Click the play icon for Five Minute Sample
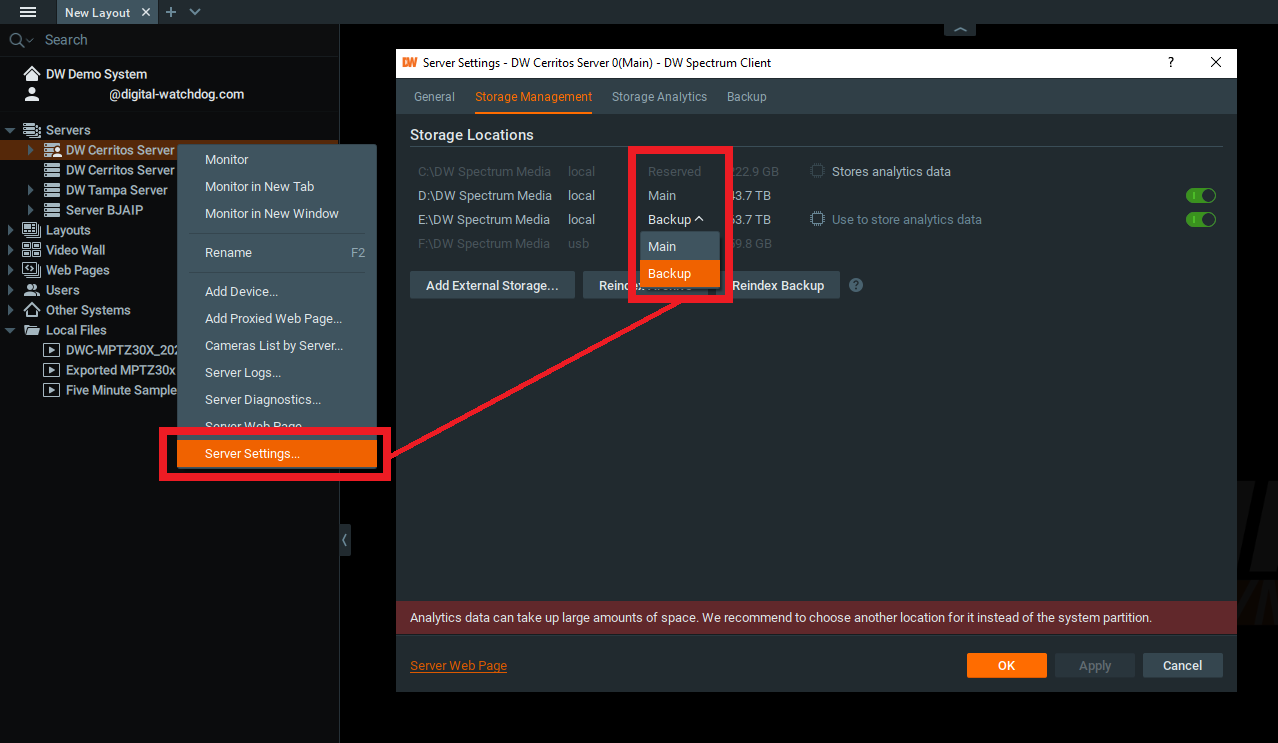This screenshot has height=743, width=1278. [51, 390]
